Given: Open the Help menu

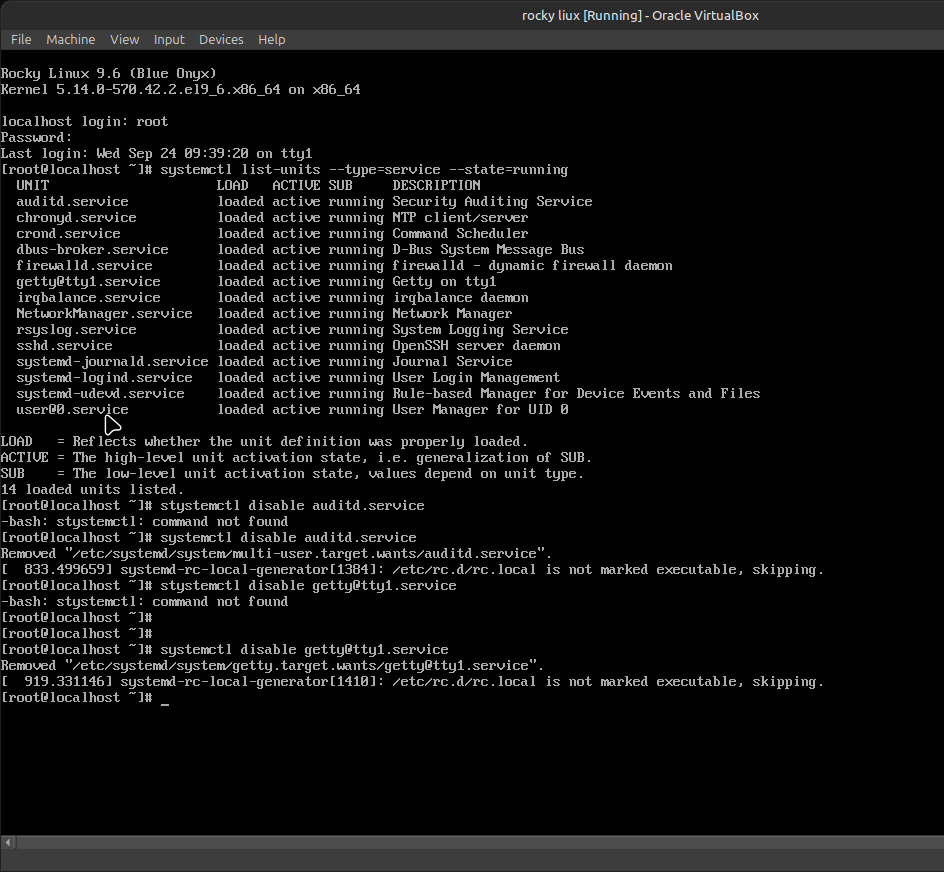Looking at the screenshot, I should [x=272, y=39].
